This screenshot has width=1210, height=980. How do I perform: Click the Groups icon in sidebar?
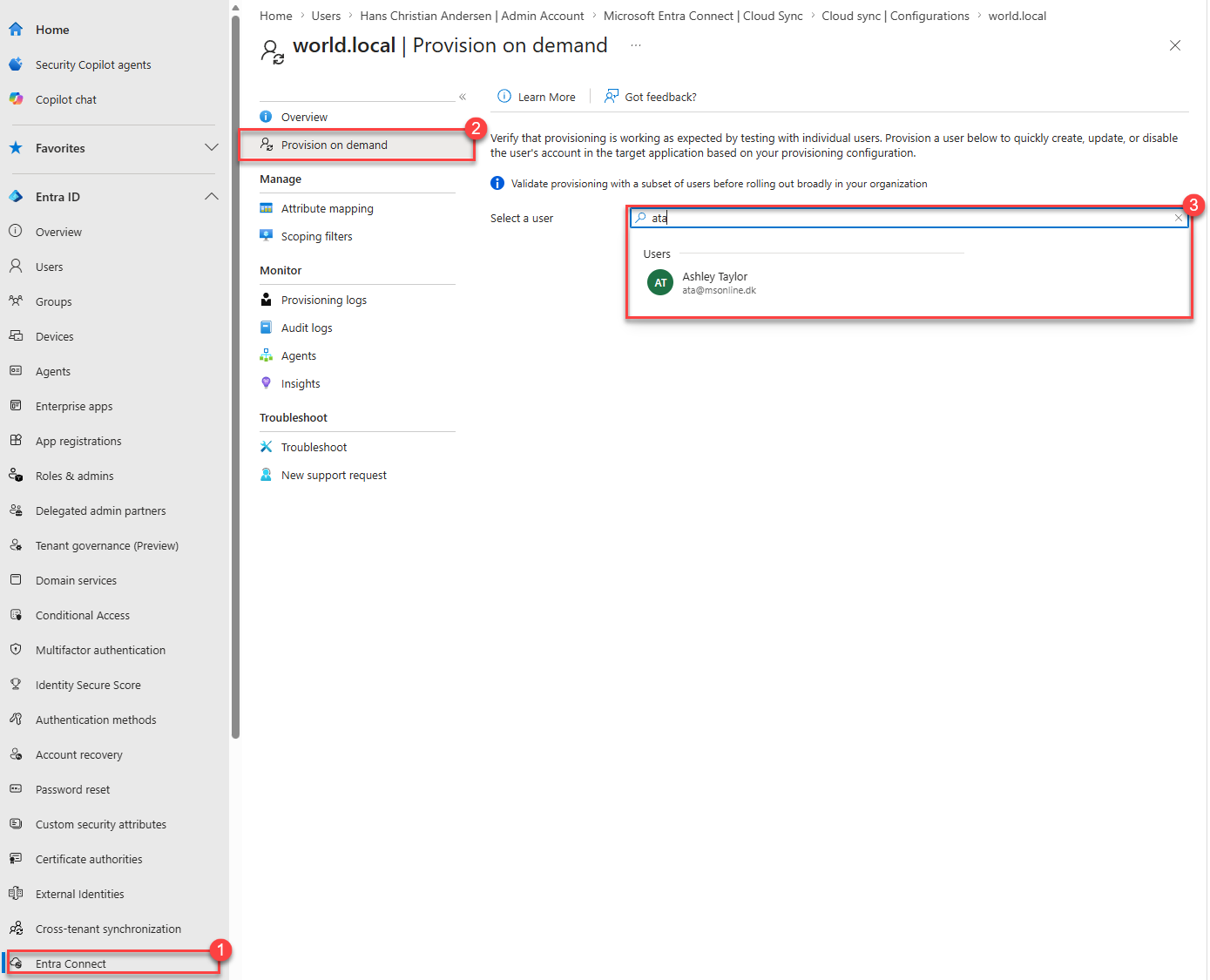point(16,301)
